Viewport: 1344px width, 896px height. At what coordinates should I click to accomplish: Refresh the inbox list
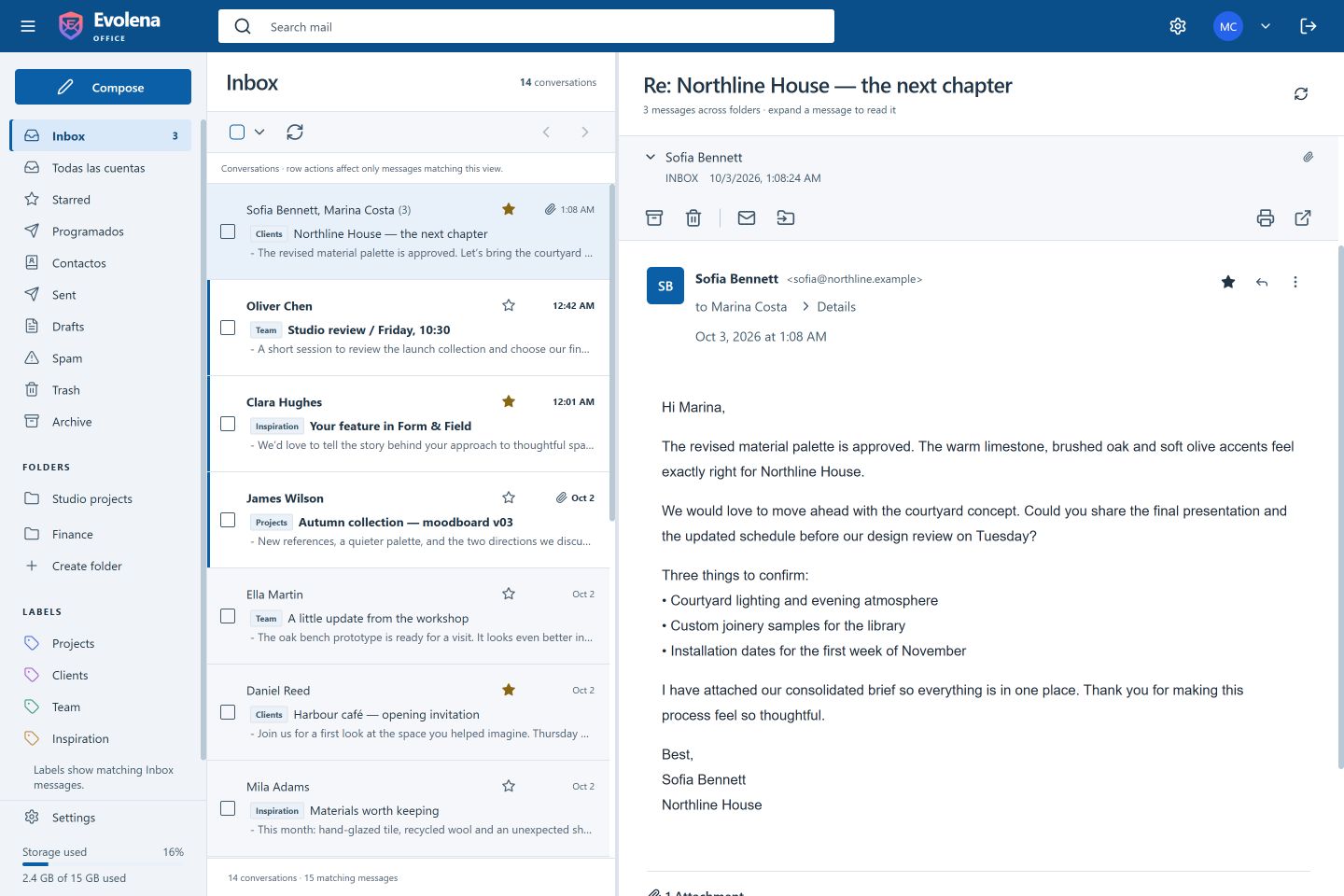coord(295,133)
